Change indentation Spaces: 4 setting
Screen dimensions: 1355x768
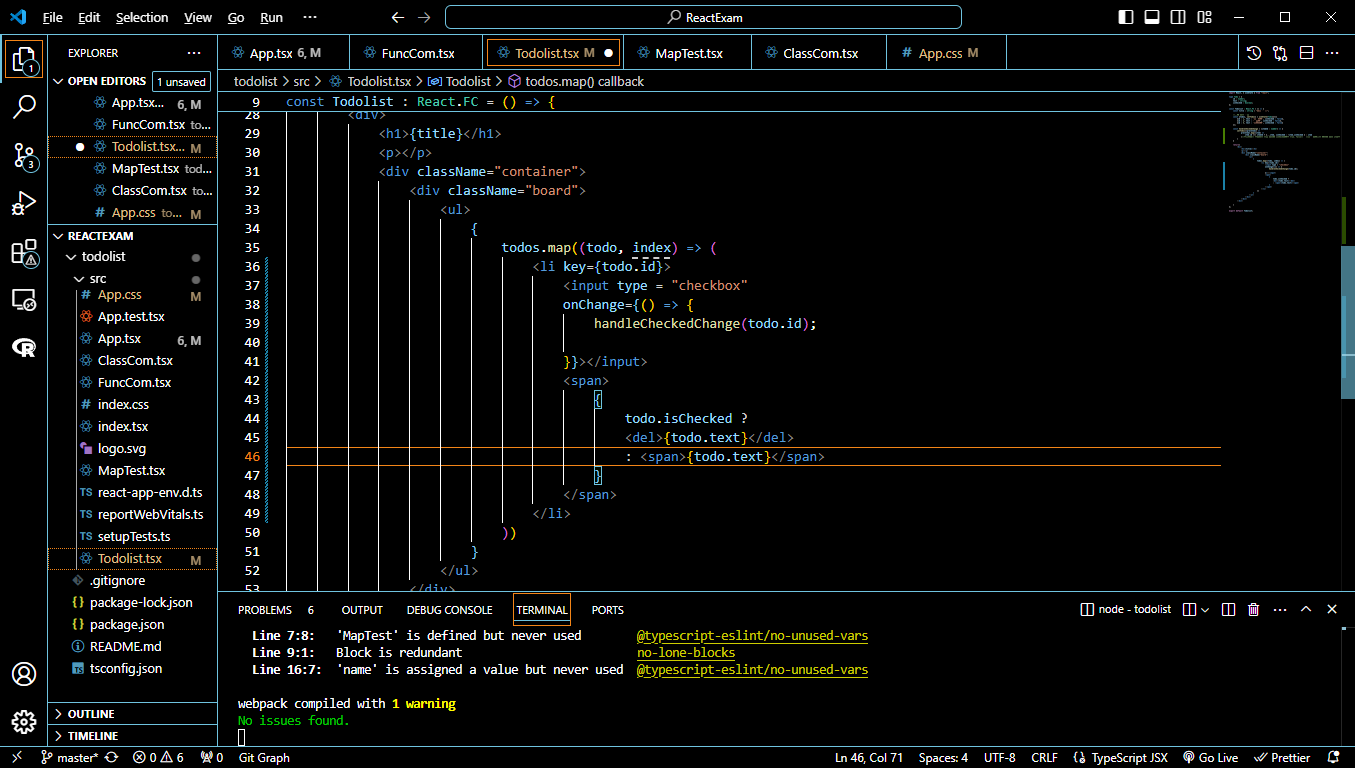944,758
